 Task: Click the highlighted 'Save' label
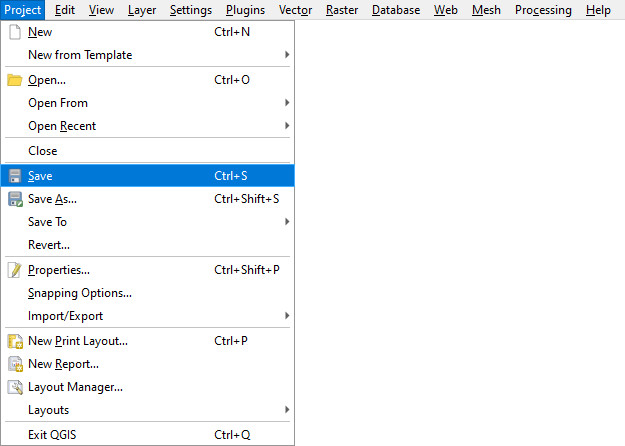40,176
